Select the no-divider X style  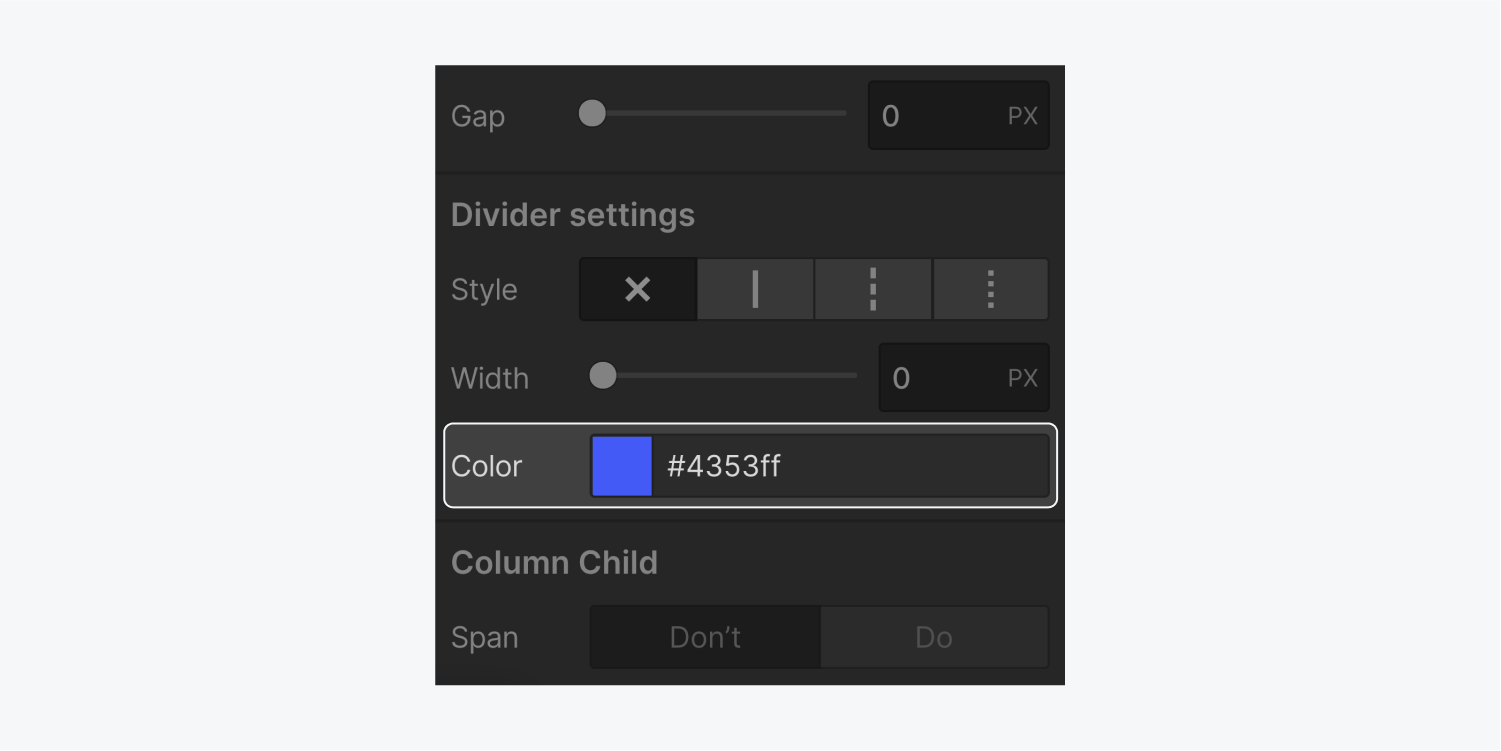[638, 290]
